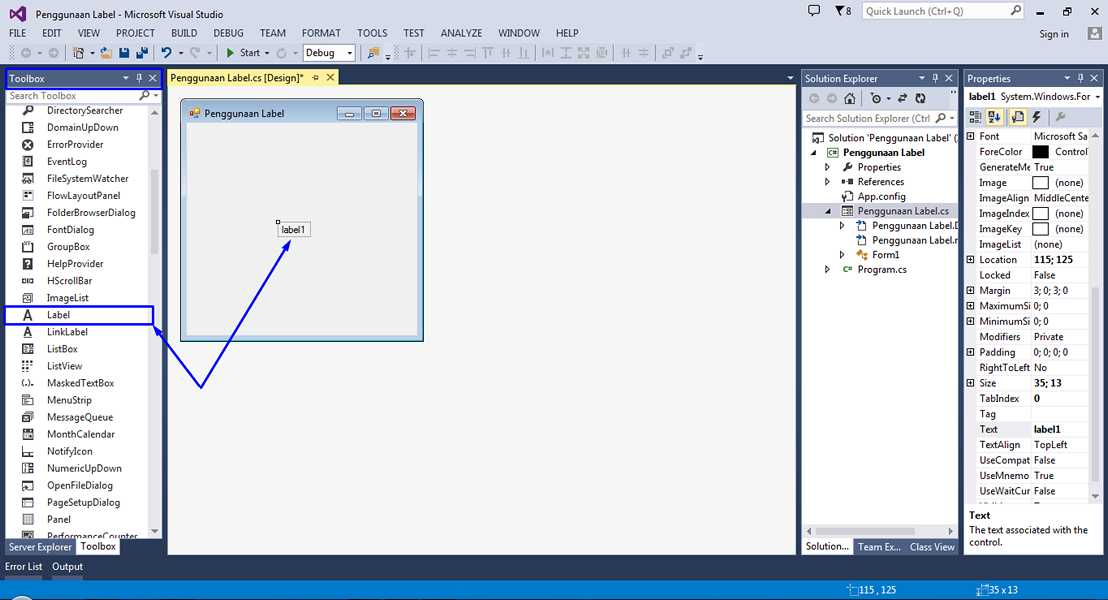Open notifications flag icon showing 8
The image size is (1108, 600).
(843, 11)
